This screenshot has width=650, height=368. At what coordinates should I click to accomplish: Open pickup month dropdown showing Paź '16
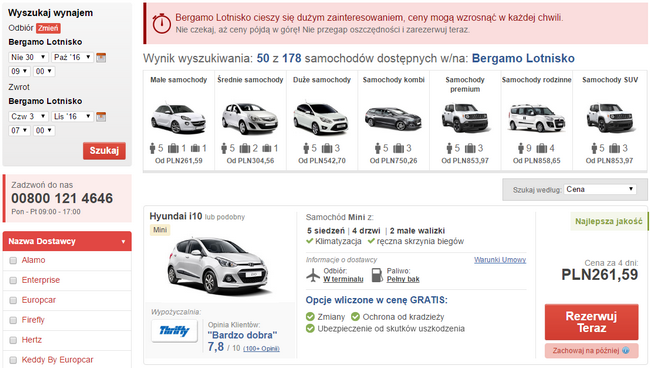pyautogui.click(x=72, y=58)
